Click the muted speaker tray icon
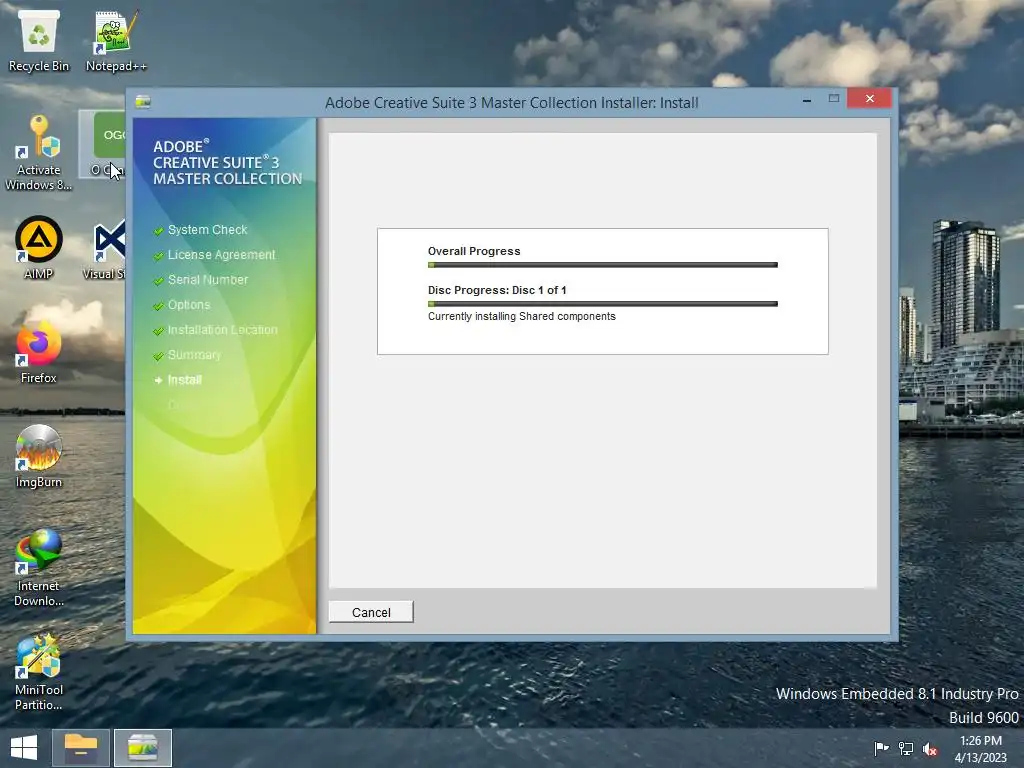Screen dimensions: 1024x768 coord(930,748)
